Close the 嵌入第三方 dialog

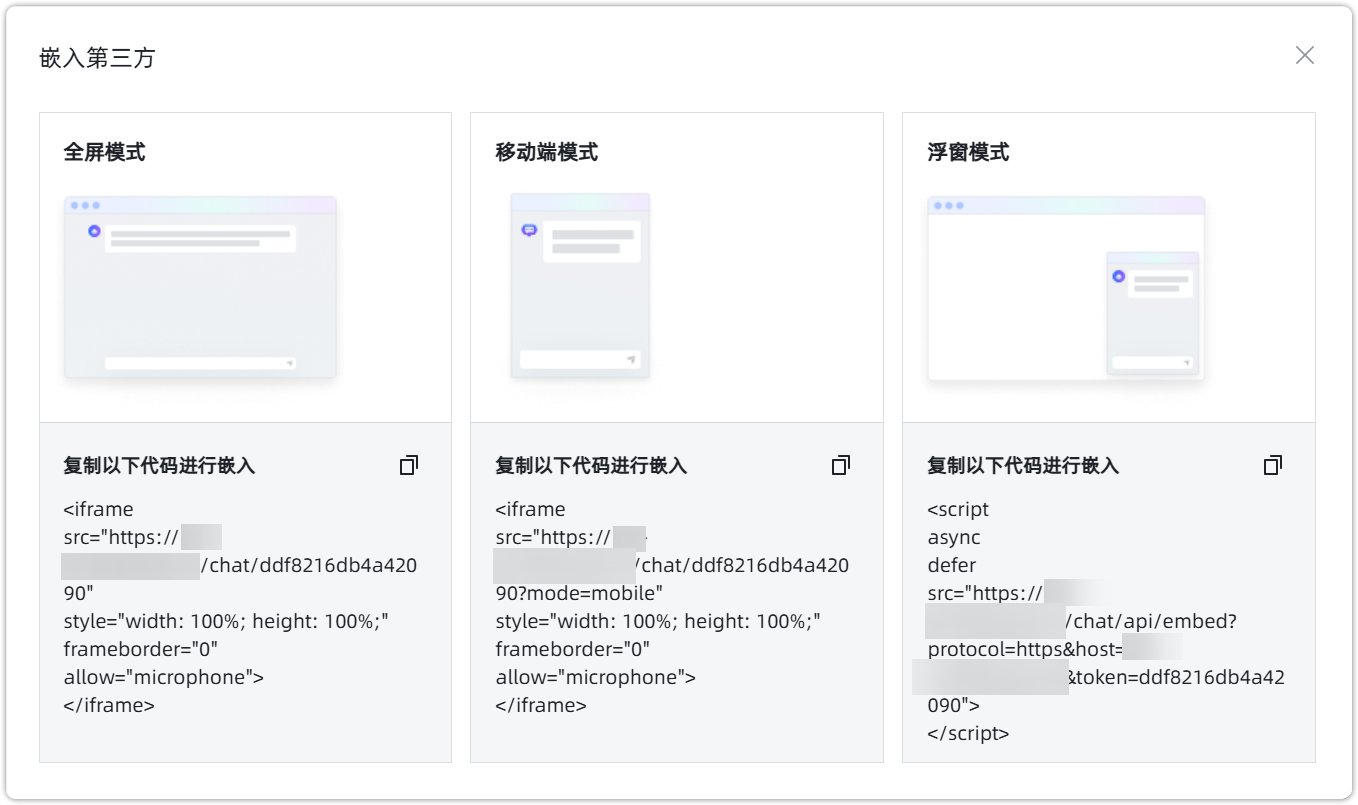pos(1305,56)
